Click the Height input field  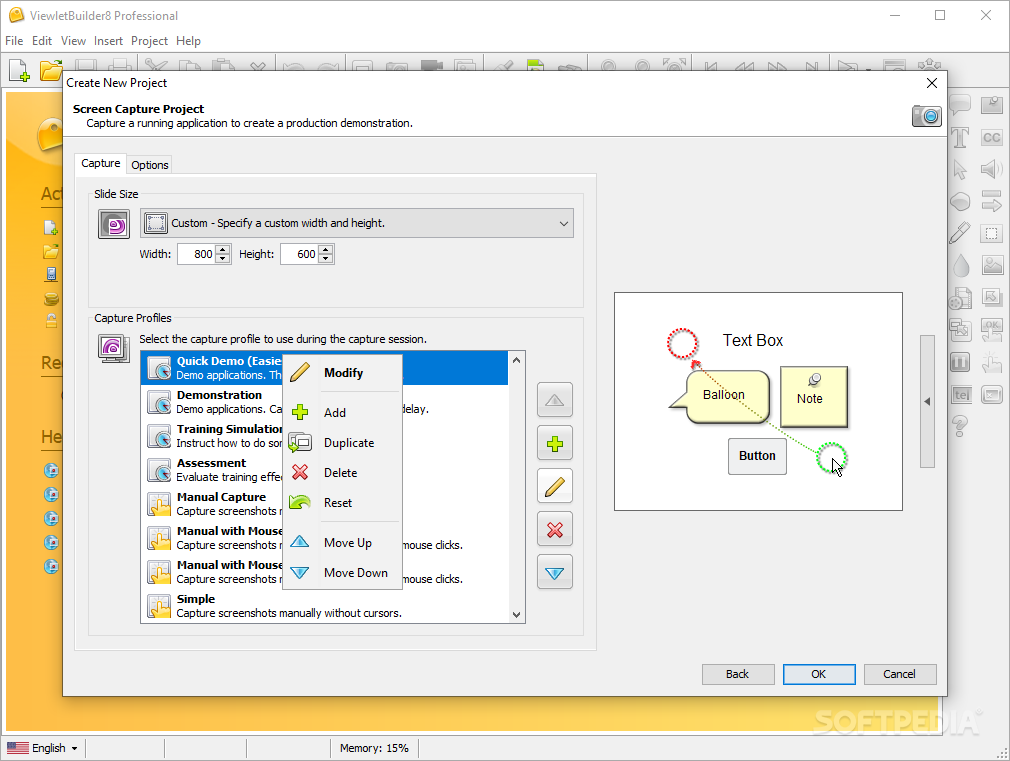coord(299,254)
